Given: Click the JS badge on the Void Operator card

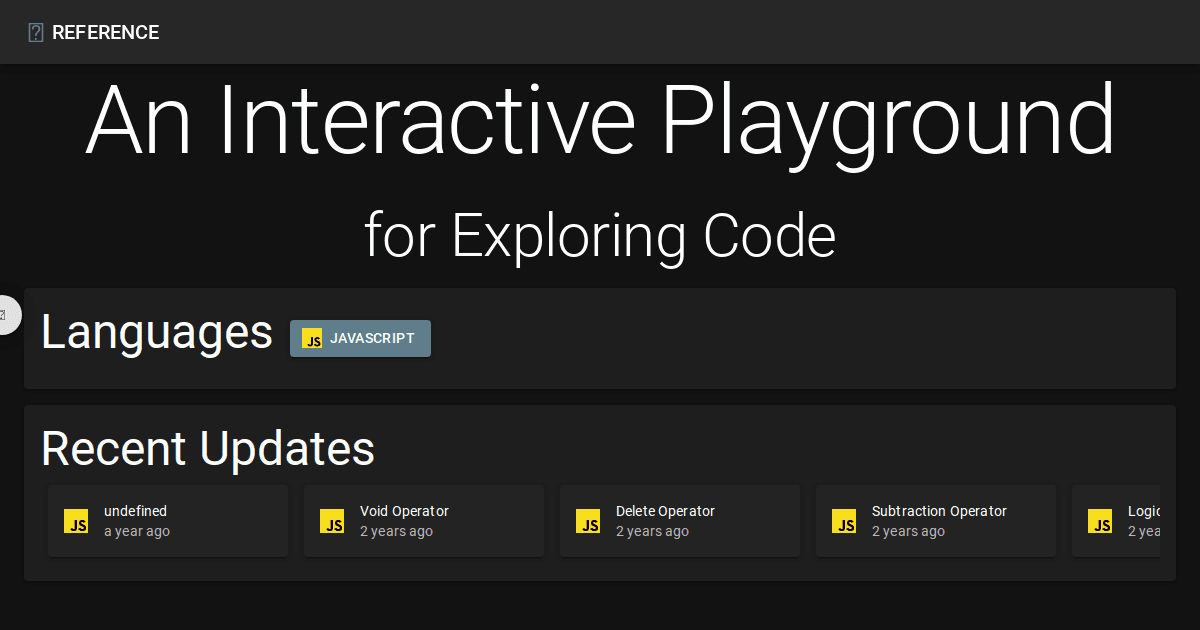Looking at the screenshot, I should (332, 521).
